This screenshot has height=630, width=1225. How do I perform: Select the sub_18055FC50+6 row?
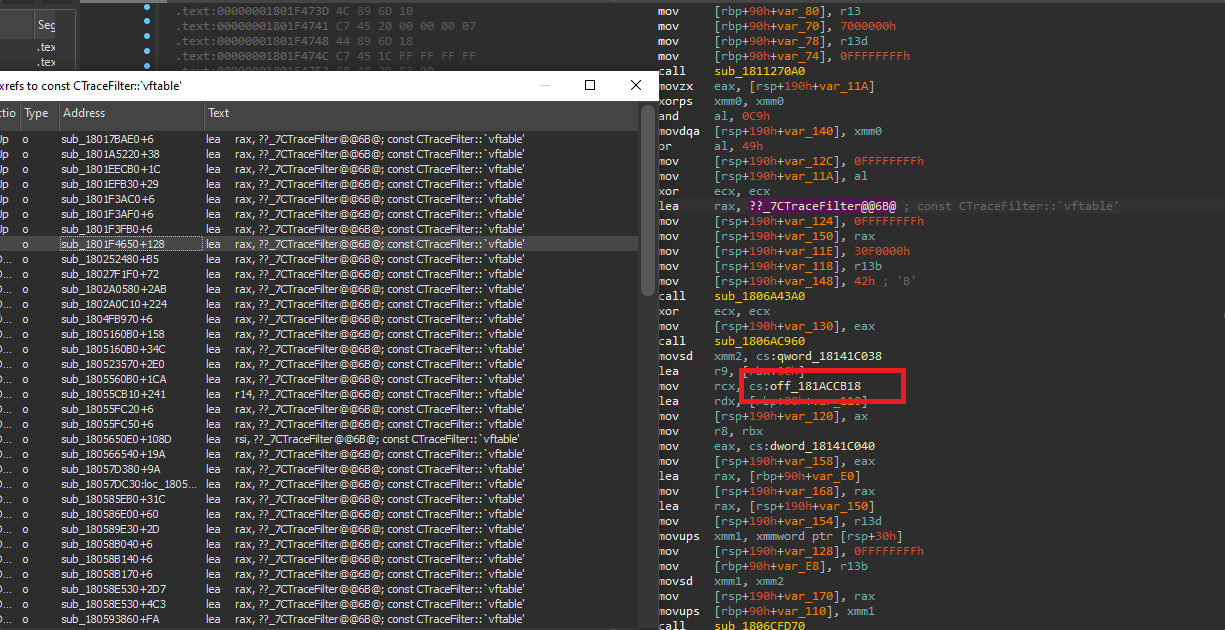pos(319,424)
